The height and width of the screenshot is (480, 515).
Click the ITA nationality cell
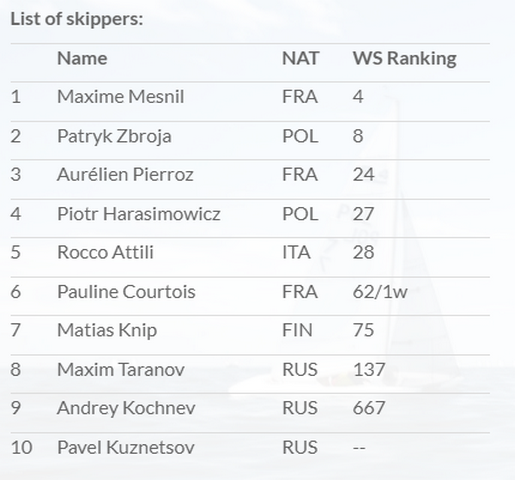click(x=296, y=252)
